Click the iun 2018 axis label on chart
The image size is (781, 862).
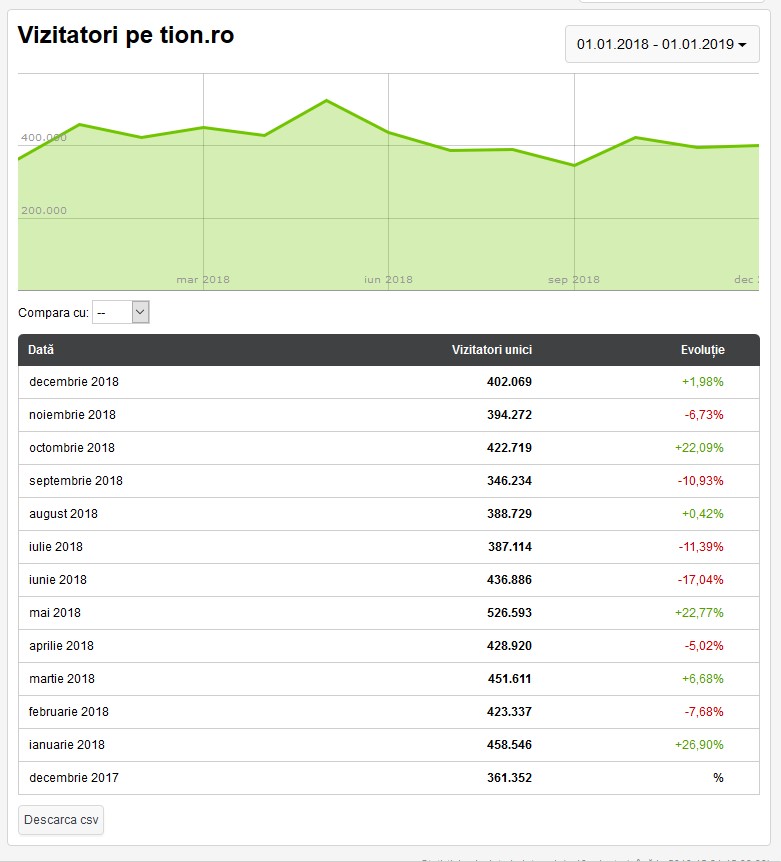tap(388, 280)
